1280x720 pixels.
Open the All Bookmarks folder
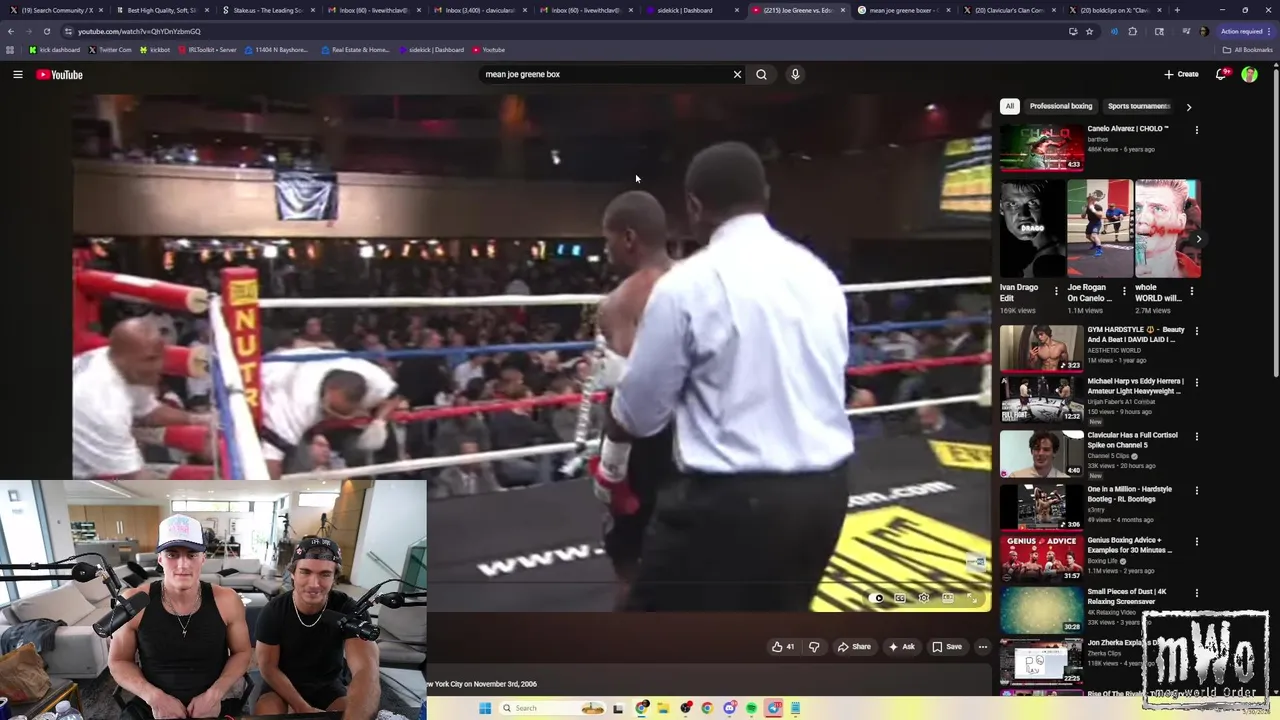1247,50
